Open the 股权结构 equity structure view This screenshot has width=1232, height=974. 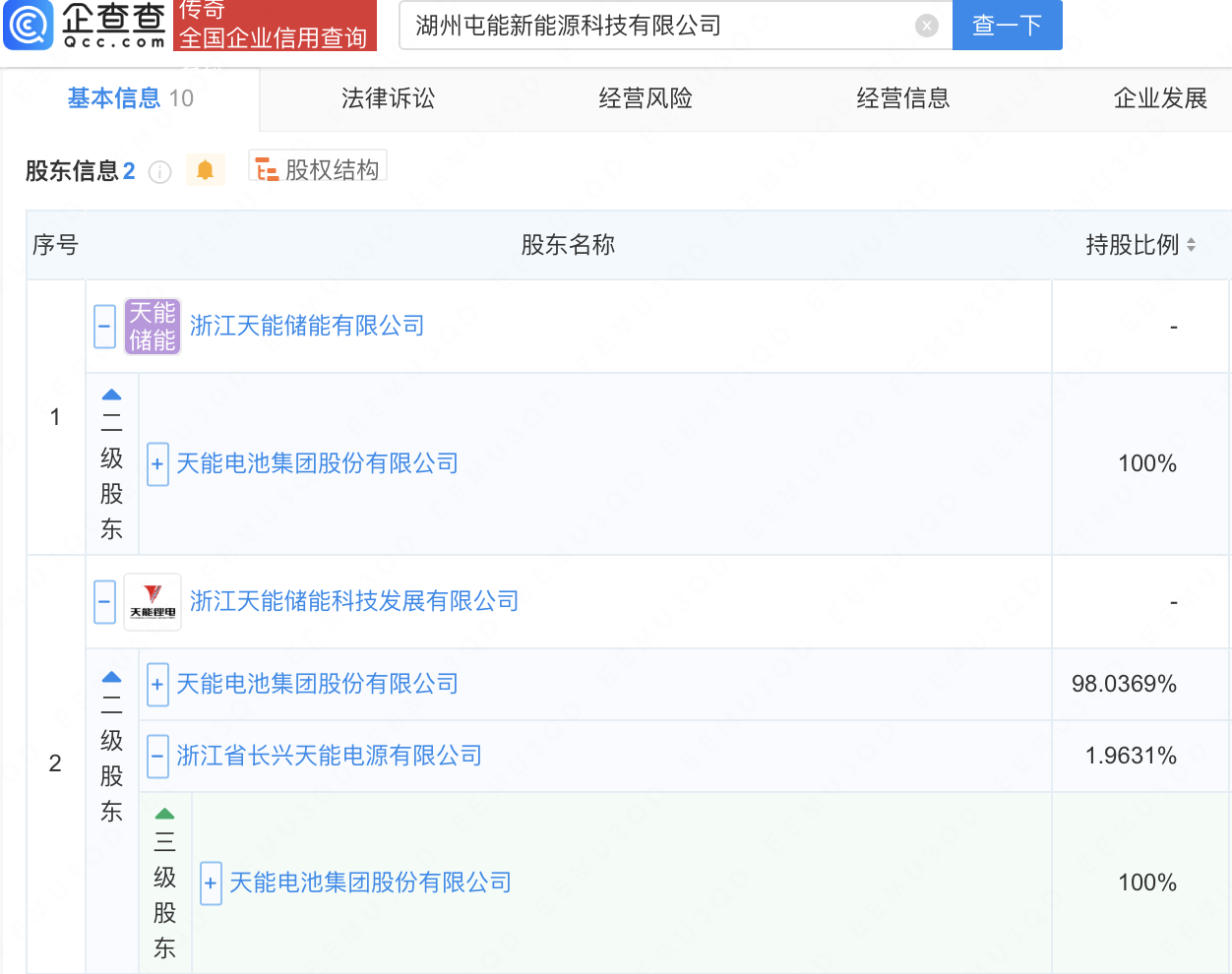318,170
